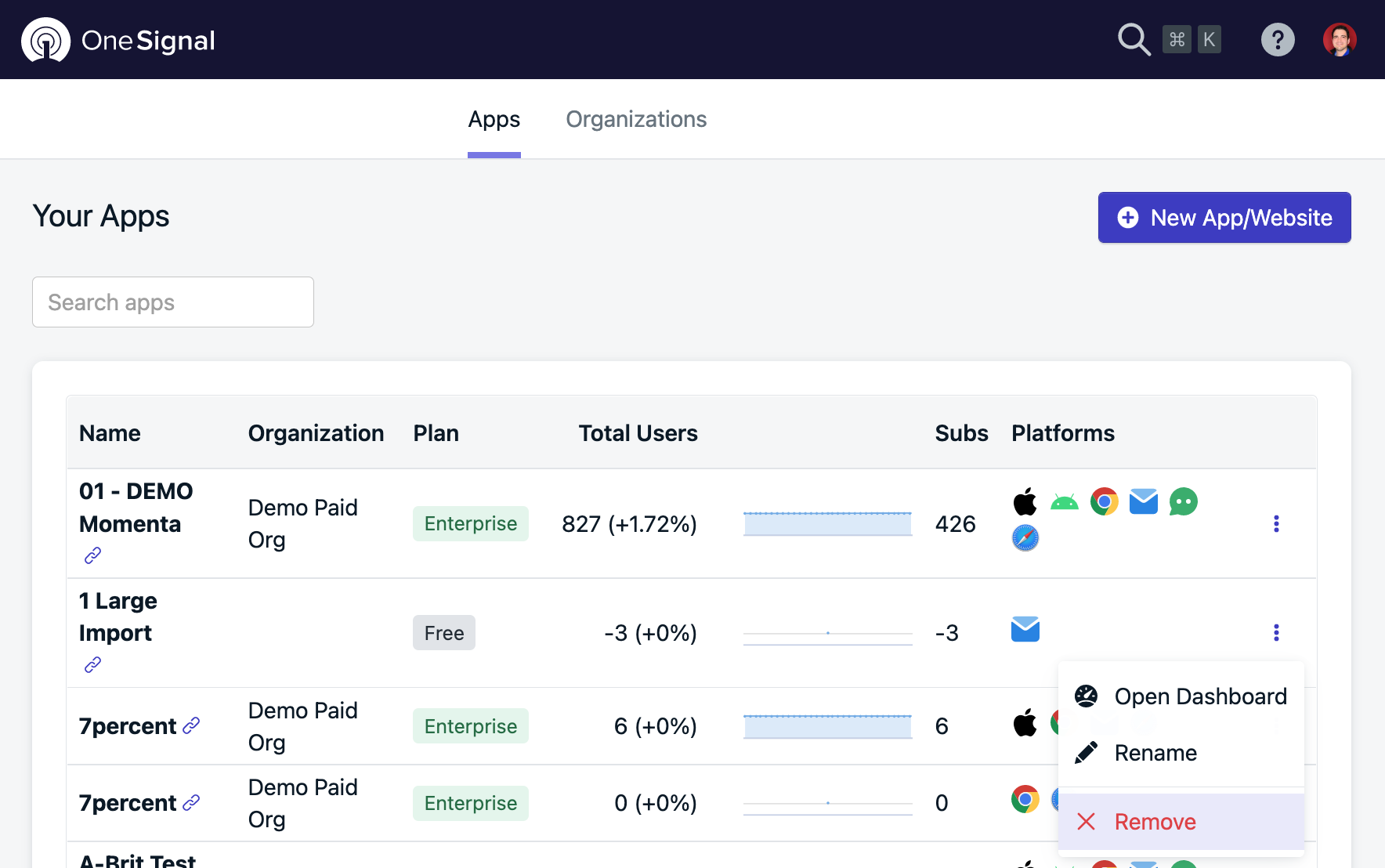Viewport: 1385px width, 868px height.
Task: Click the Chrome platform icon in the 0-user 7percent row
Action: click(x=1025, y=799)
